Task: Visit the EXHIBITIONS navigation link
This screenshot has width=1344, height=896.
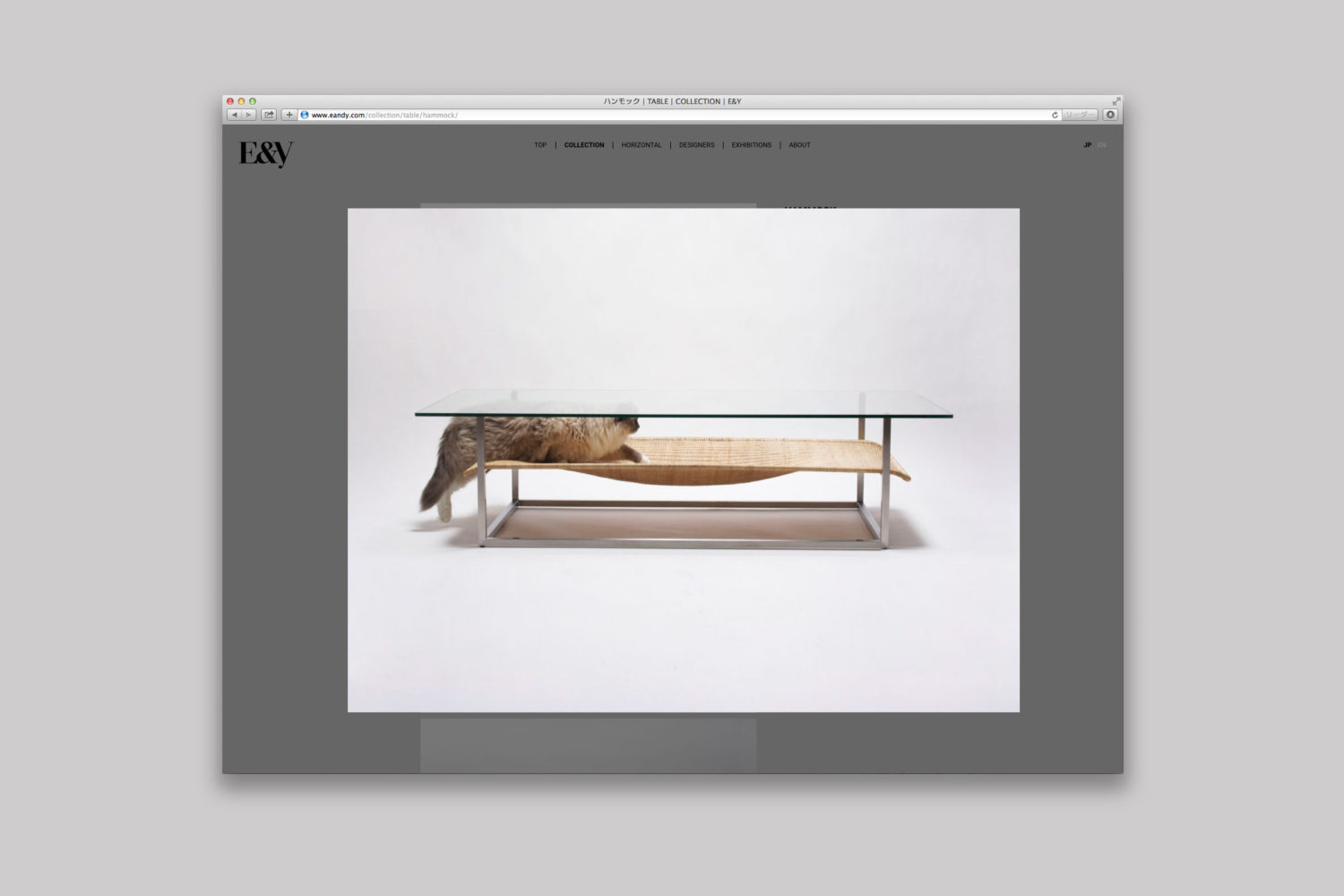Action: point(751,145)
